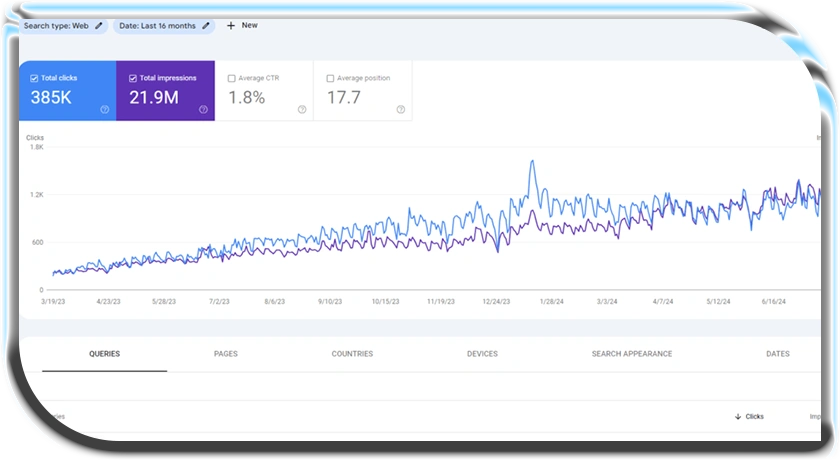
Task: Select the QUERIES tab
Action: click(x=105, y=354)
